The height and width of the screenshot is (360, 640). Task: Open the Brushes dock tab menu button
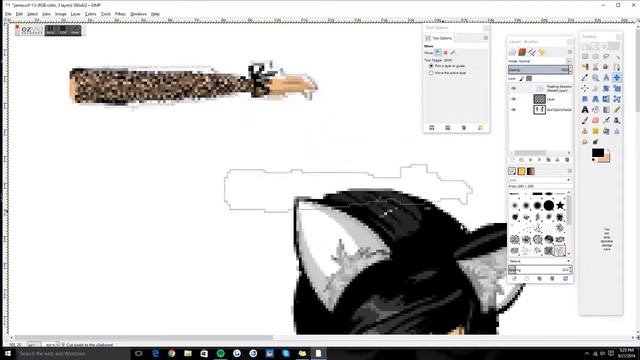point(570,171)
